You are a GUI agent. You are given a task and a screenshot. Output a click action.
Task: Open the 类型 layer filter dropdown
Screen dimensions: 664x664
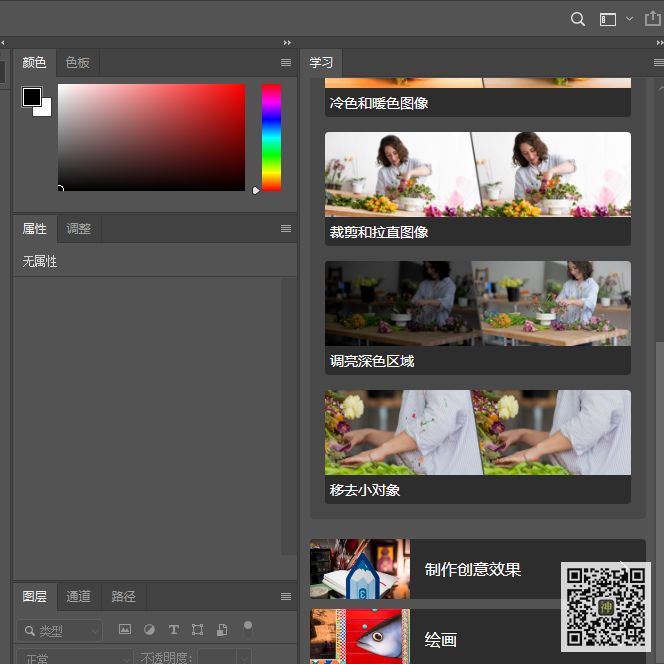(60, 631)
